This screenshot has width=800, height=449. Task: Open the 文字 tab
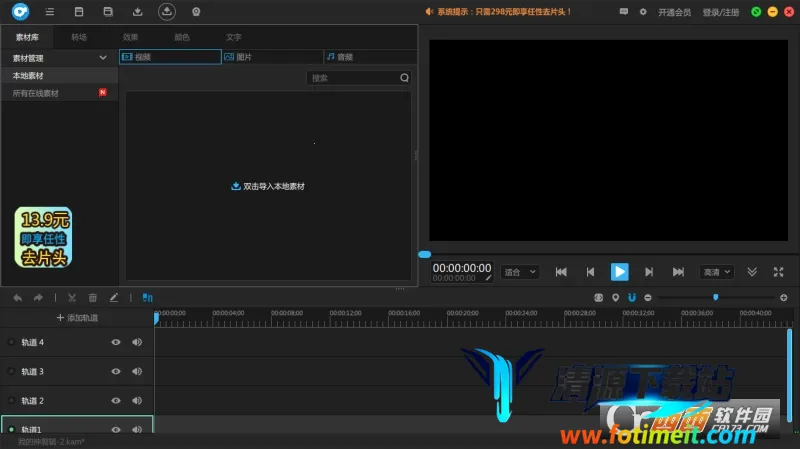click(233, 36)
